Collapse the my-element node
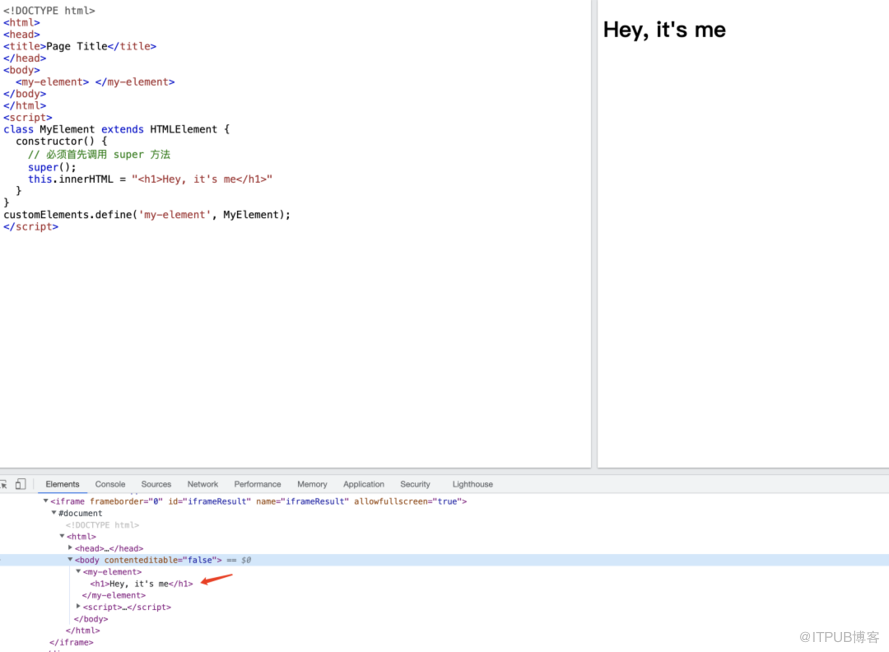Screen dimensions: 889x652 coord(78,572)
